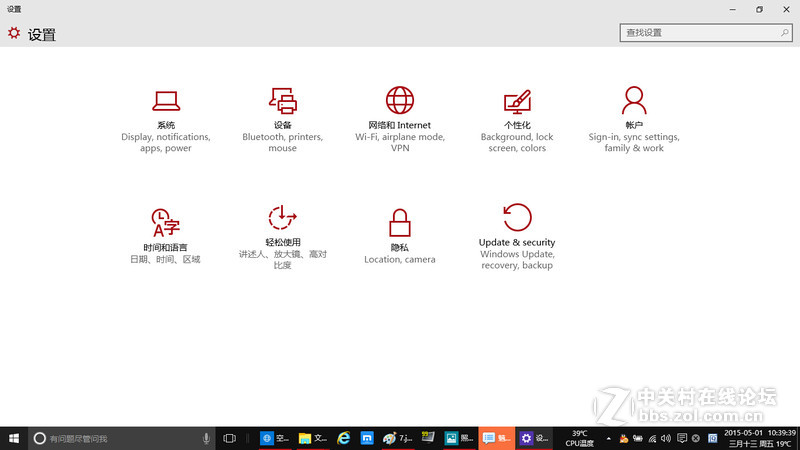Click the Cortana search box on taskbar

(121, 438)
